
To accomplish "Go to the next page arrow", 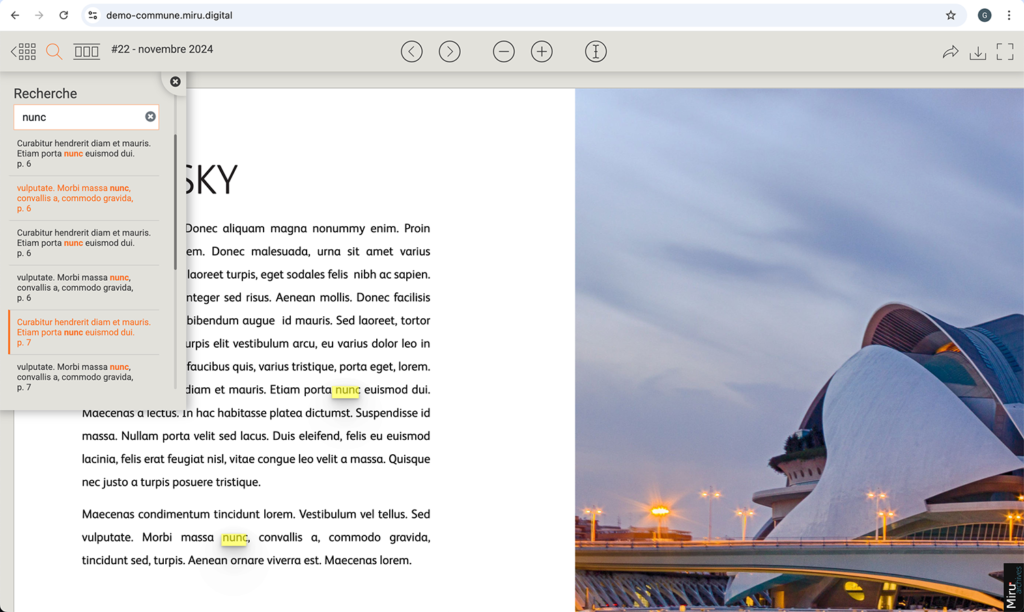I will [x=450, y=52].
